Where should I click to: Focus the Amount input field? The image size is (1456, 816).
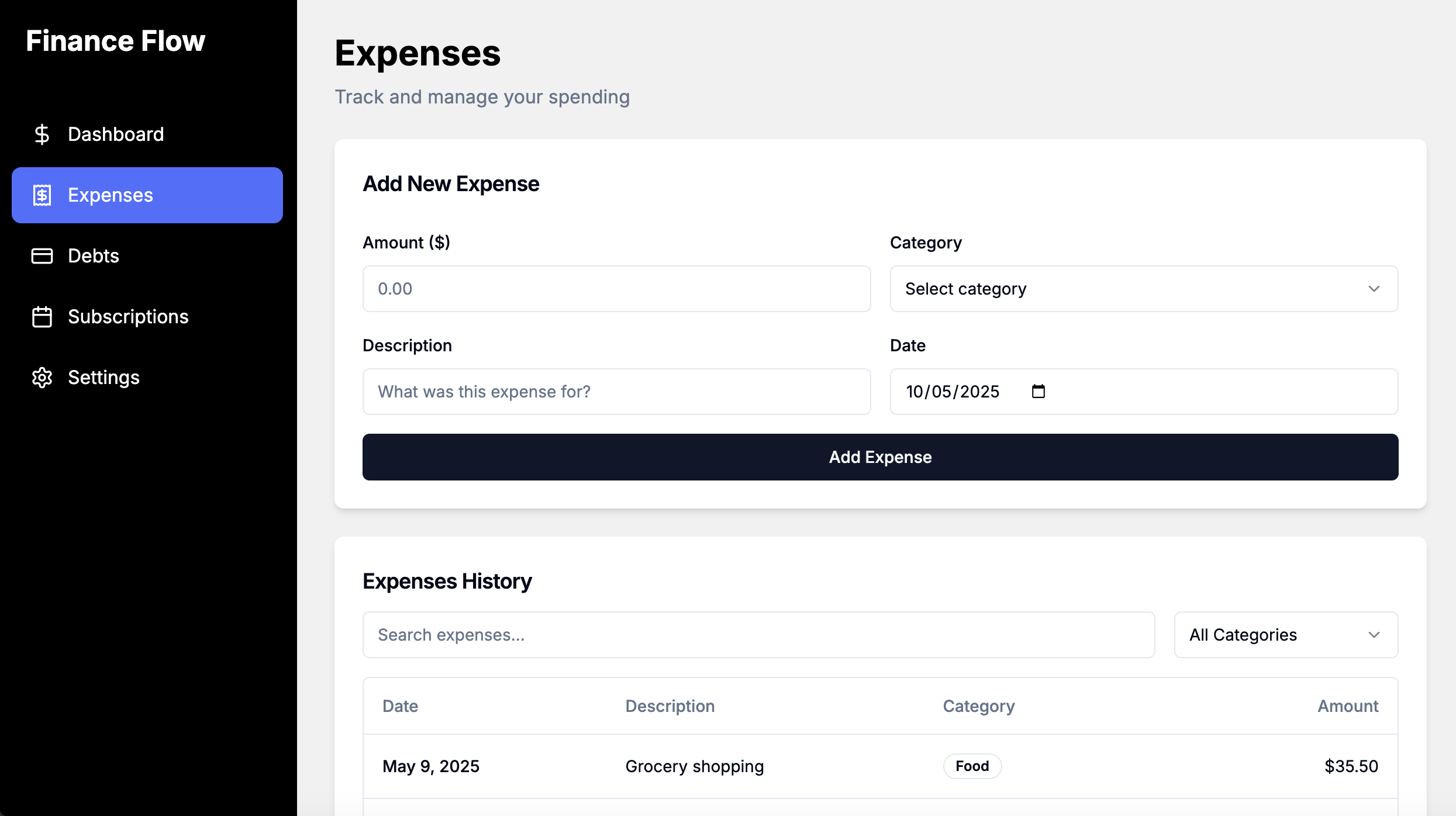point(616,289)
